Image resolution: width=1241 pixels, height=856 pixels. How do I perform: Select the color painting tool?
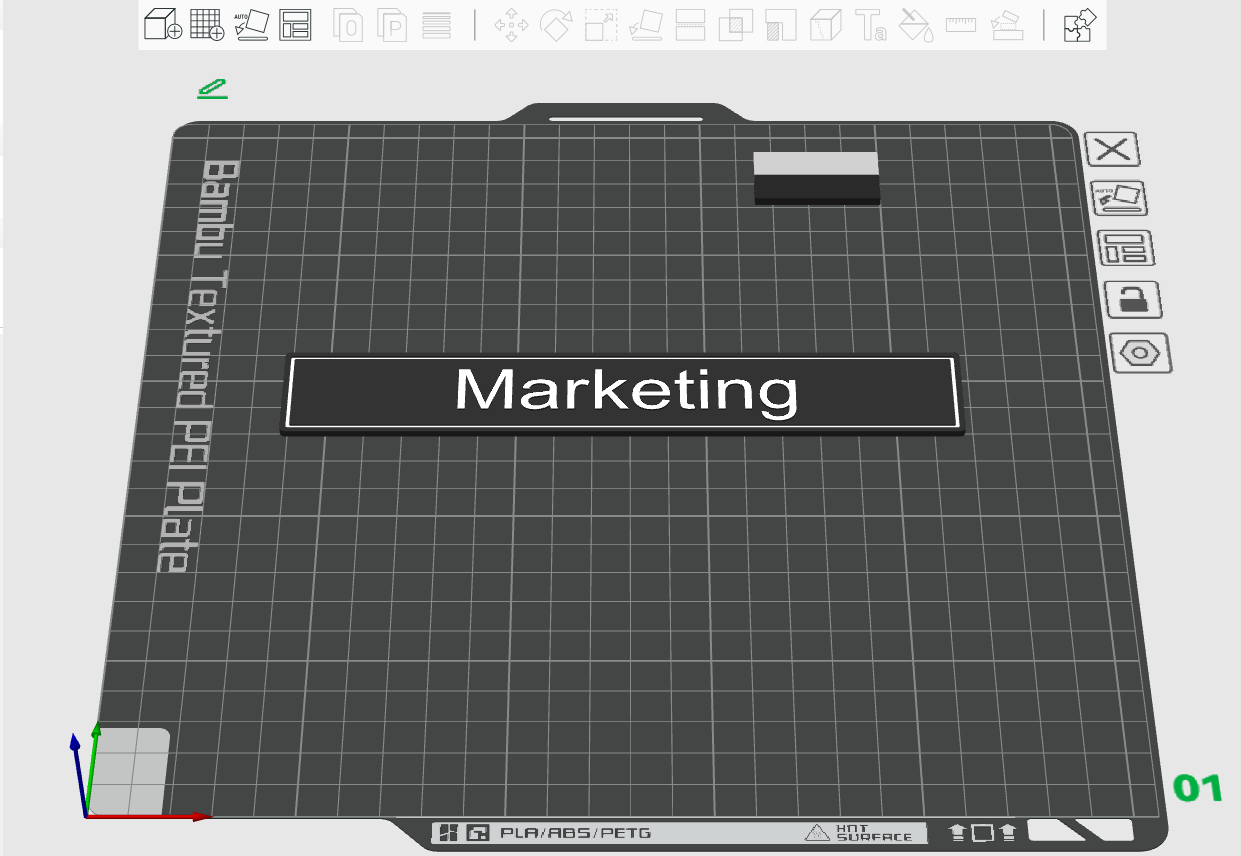tap(917, 26)
